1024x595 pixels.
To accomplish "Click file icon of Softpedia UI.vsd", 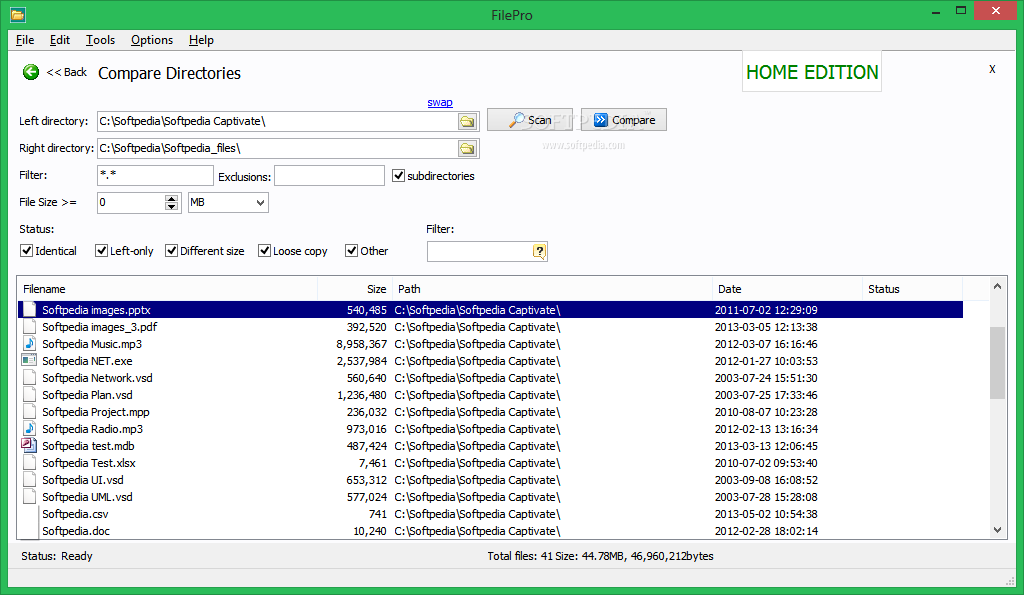I will [x=29, y=479].
